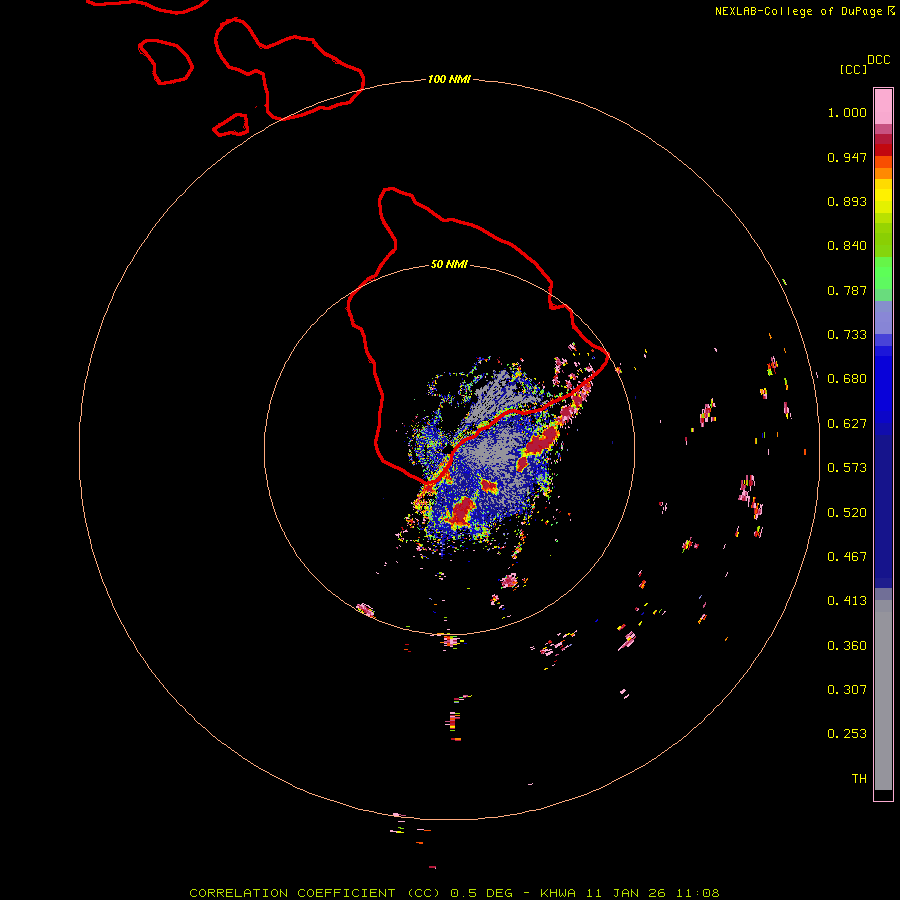The height and width of the screenshot is (900, 900).
Task: Click the 0.307 legend value
Action: point(847,690)
